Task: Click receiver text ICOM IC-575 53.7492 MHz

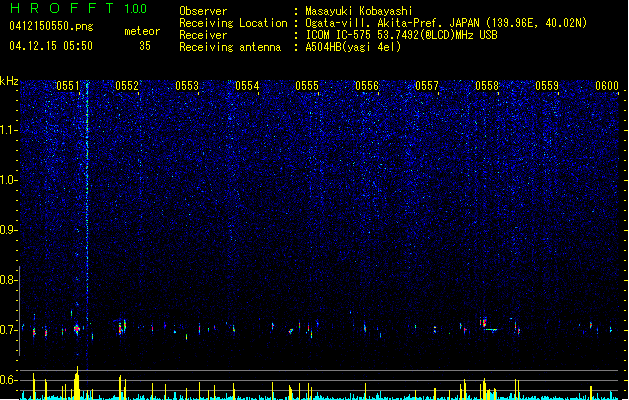Action: (x=402, y=35)
